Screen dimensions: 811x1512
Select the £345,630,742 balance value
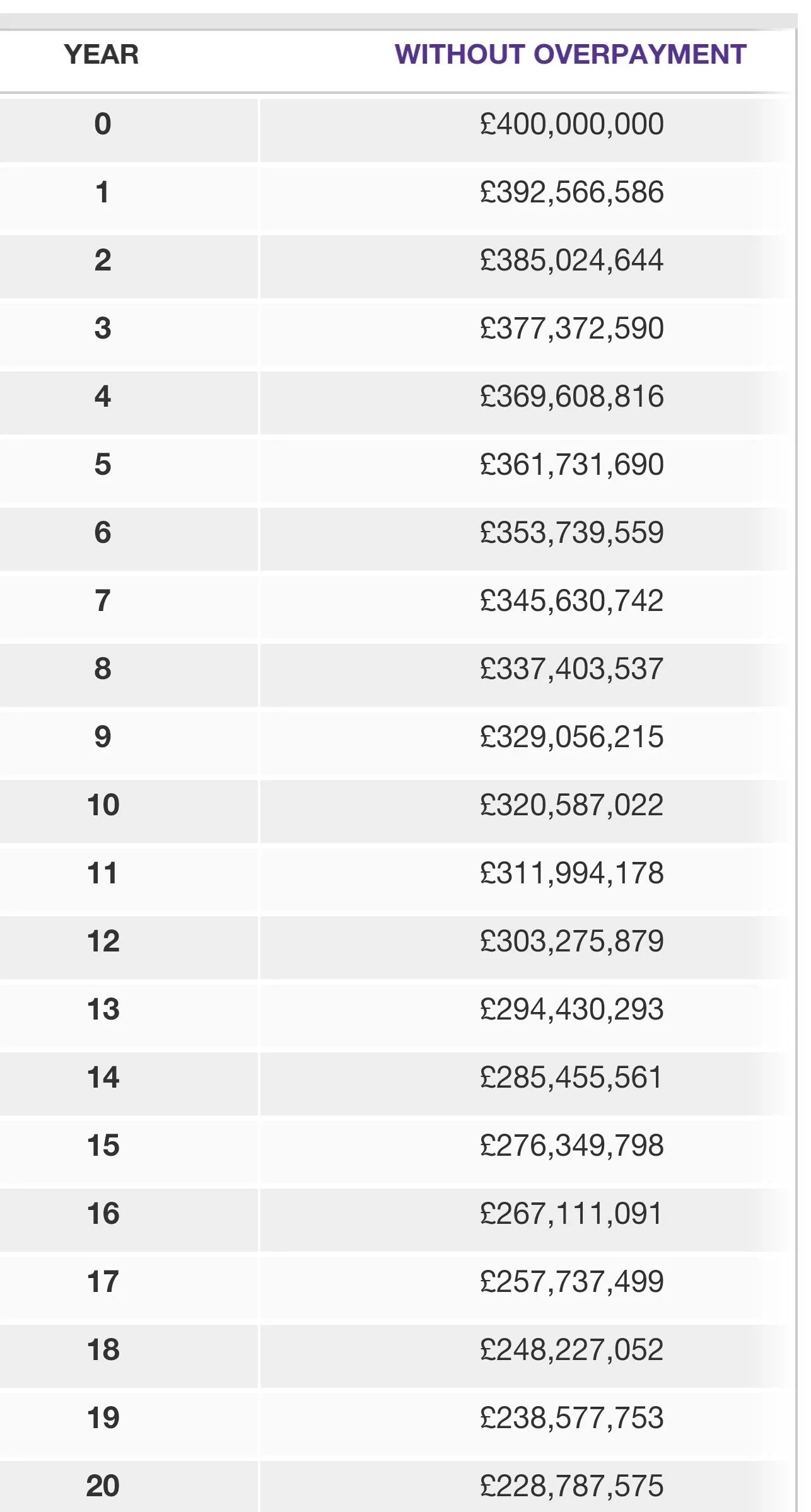point(571,600)
